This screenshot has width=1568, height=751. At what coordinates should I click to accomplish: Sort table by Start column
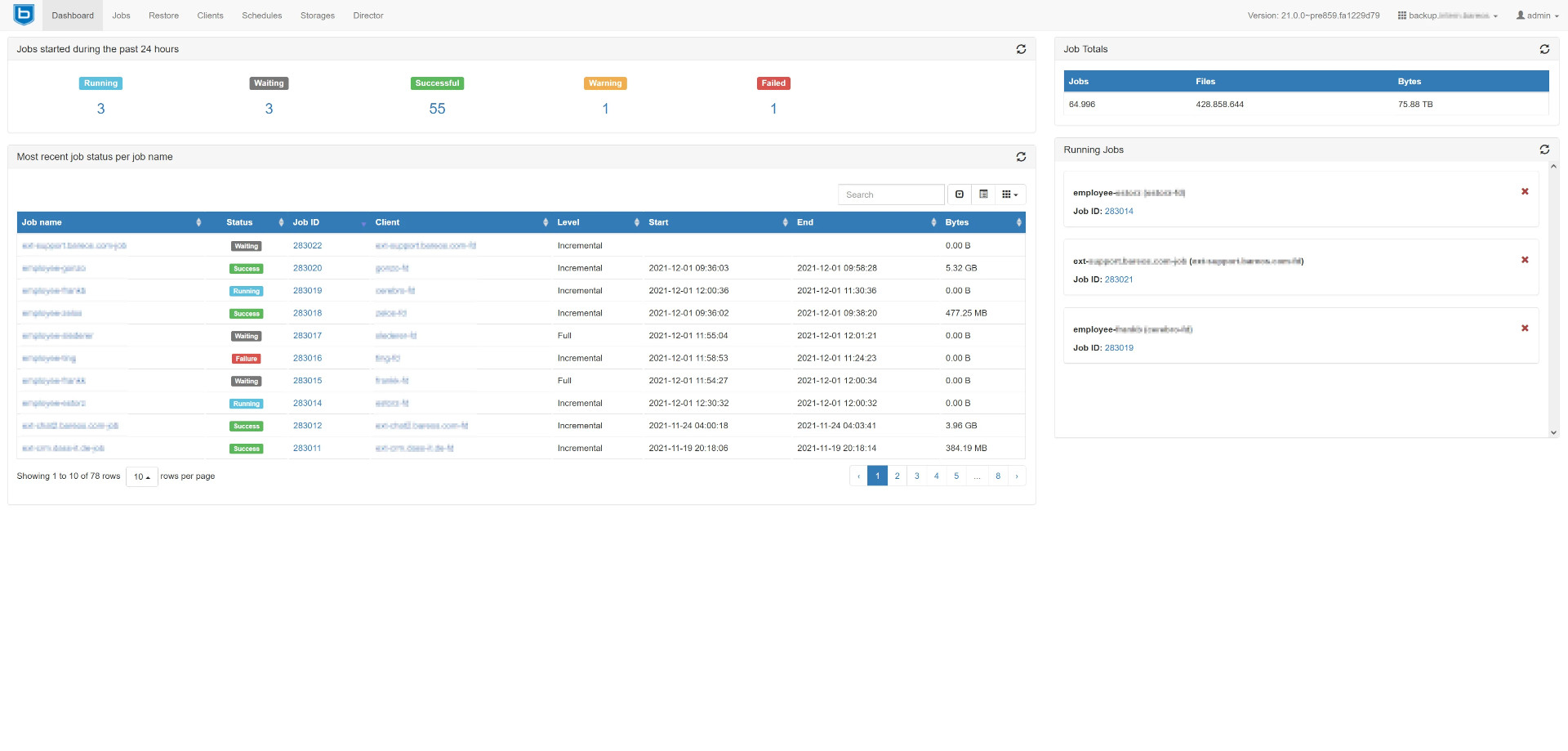tap(718, 222)
